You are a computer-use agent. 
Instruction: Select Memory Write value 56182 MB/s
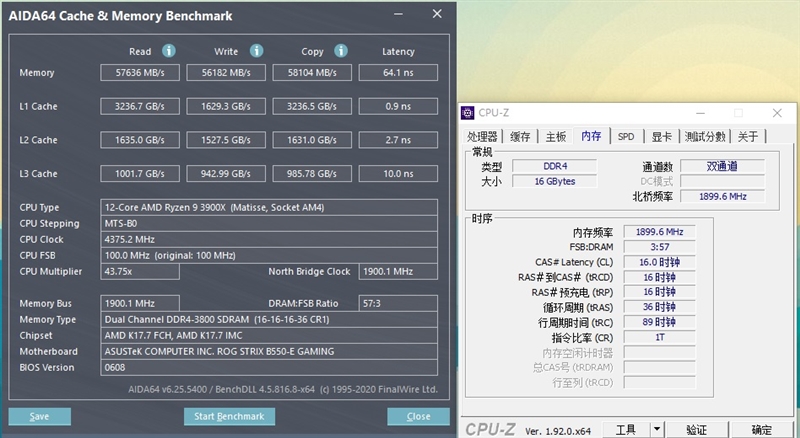pyautogui.click(x=226, y=72)
